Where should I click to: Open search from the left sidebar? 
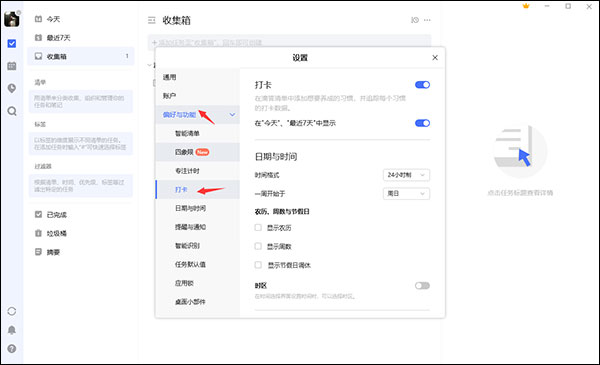(x=12, y=111)
